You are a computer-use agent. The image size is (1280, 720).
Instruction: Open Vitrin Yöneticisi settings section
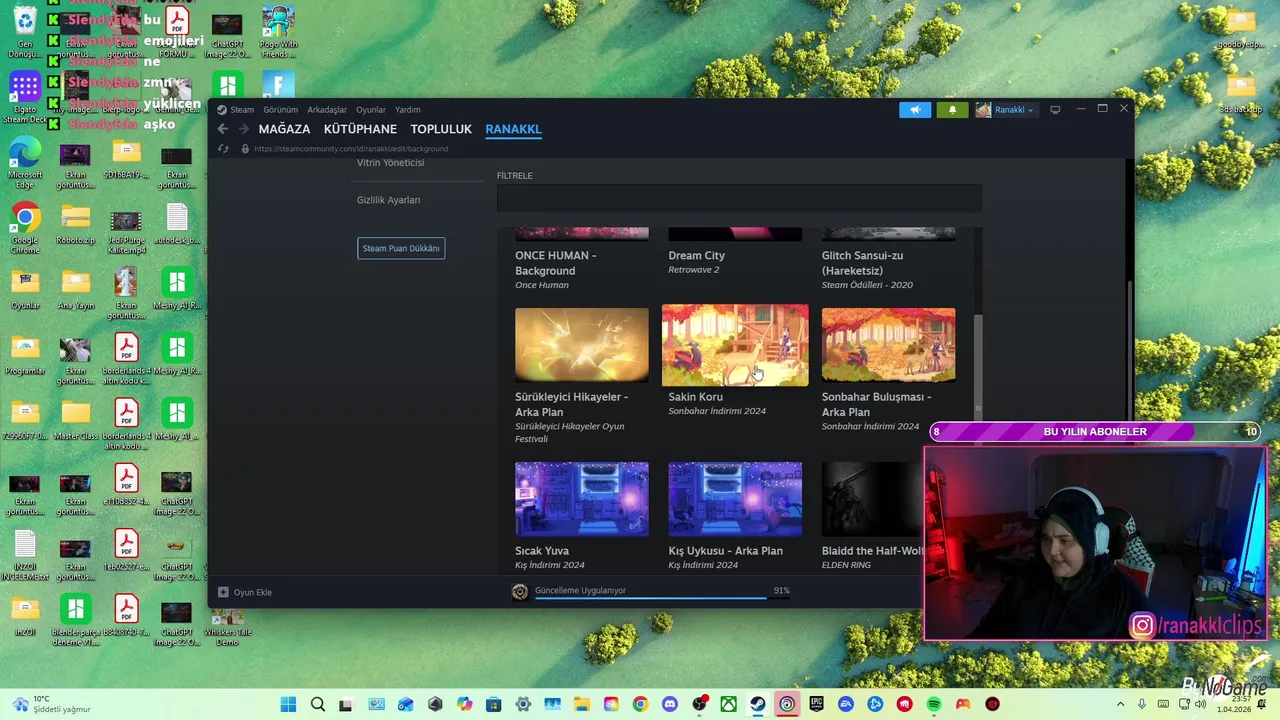[x=390, y=163]
